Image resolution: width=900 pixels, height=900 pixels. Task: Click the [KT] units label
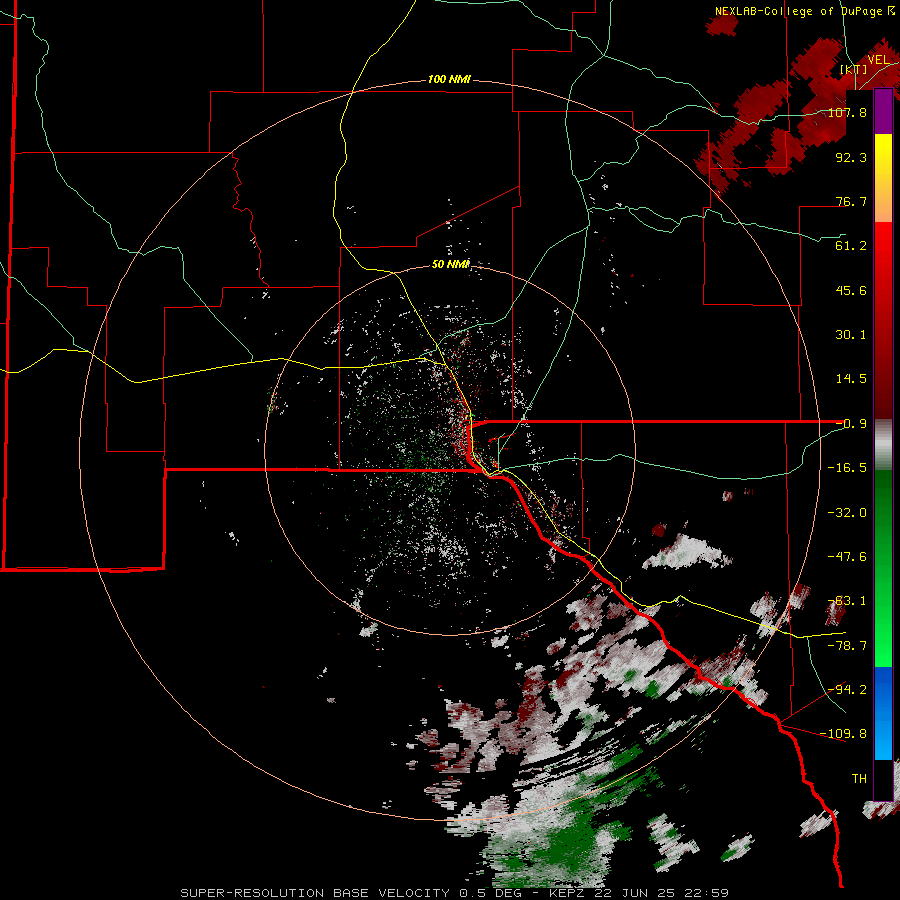[x=853, y=69]
